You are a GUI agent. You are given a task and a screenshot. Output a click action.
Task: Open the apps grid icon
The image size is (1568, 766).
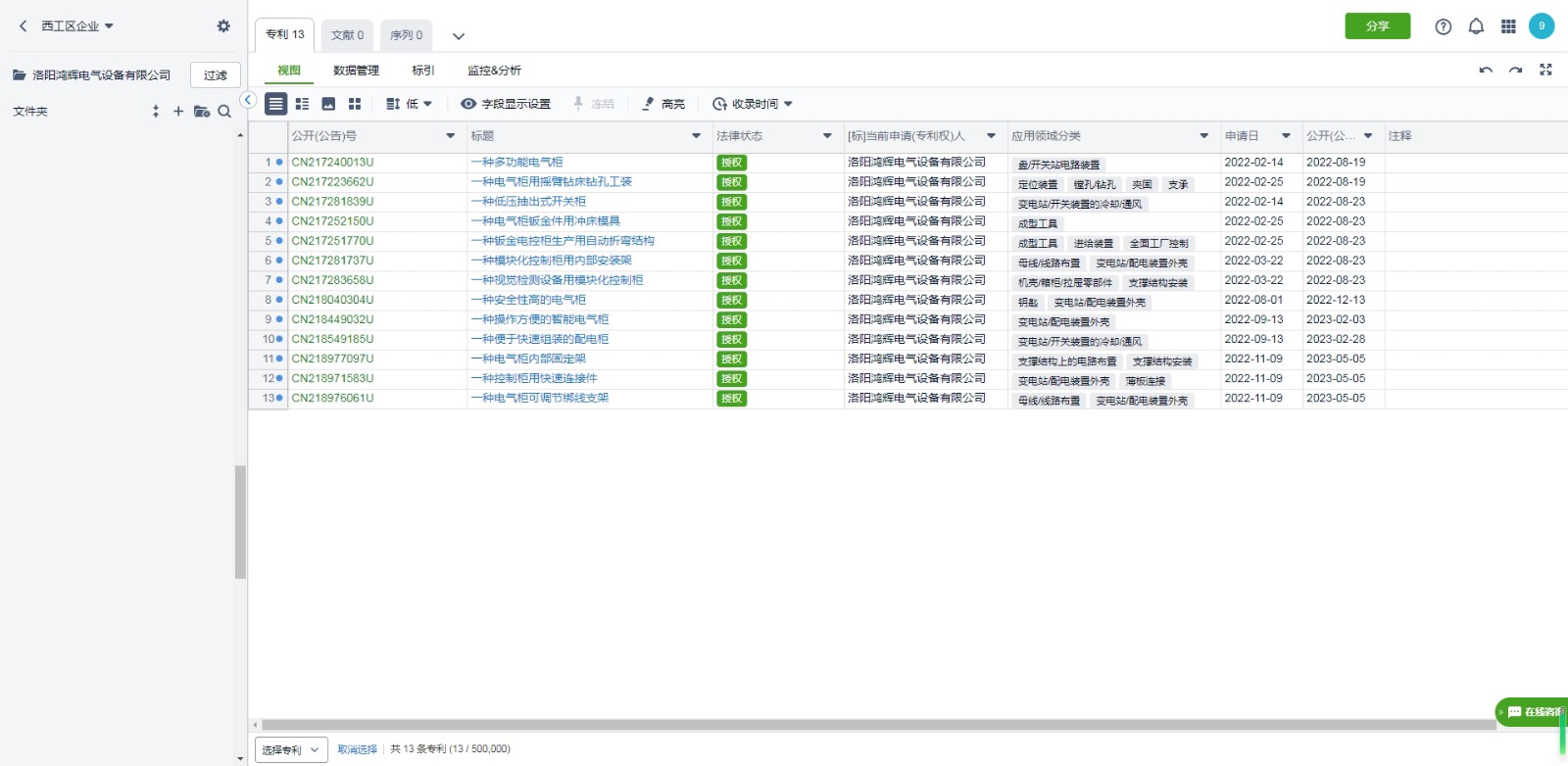click(x=1508, y=26)
